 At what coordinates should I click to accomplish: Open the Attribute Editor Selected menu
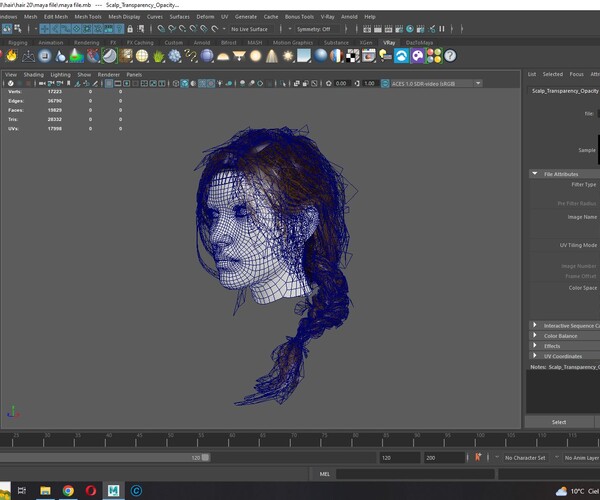tap(553, 74)
